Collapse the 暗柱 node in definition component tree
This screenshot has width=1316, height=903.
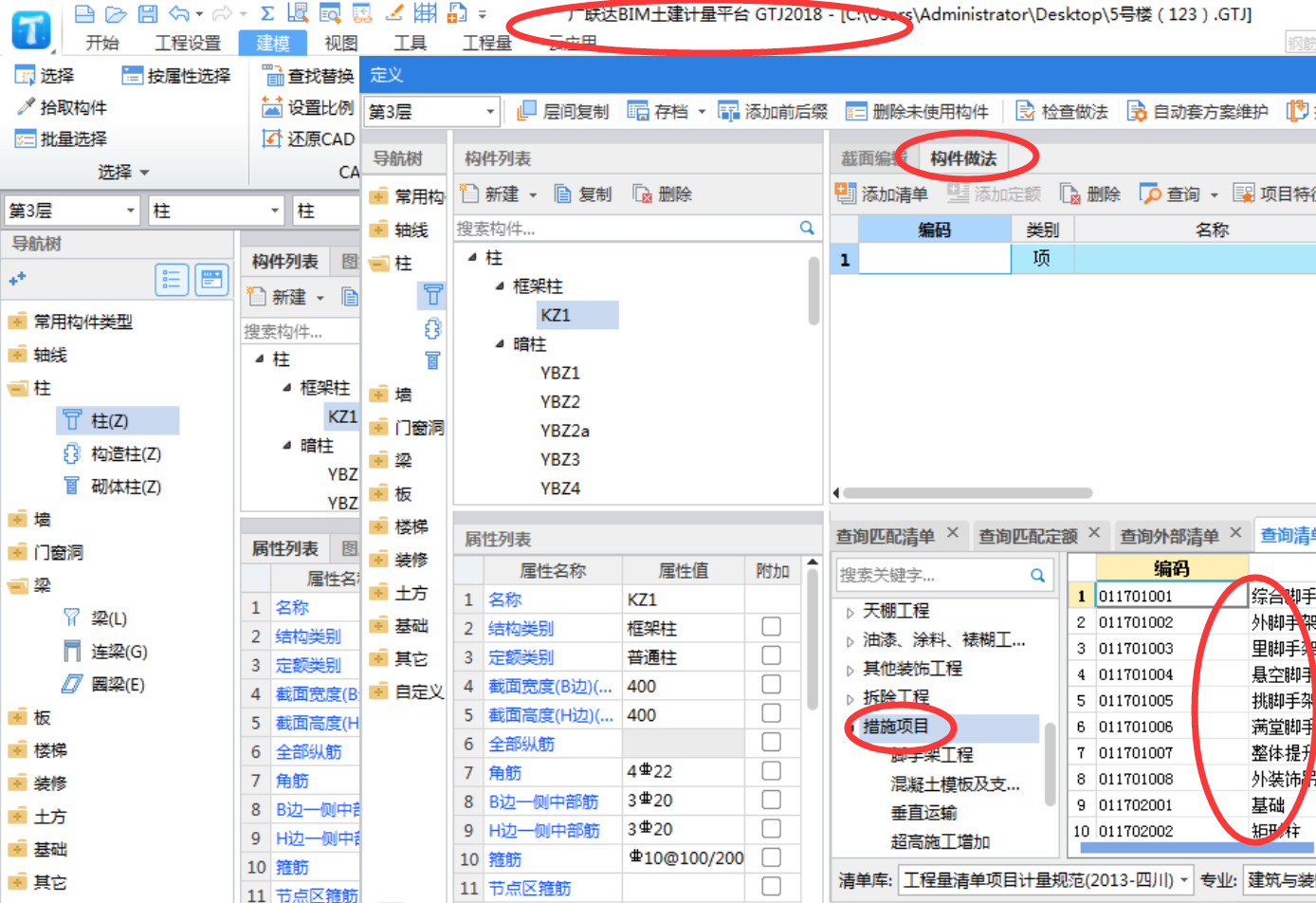click(500, 344)
